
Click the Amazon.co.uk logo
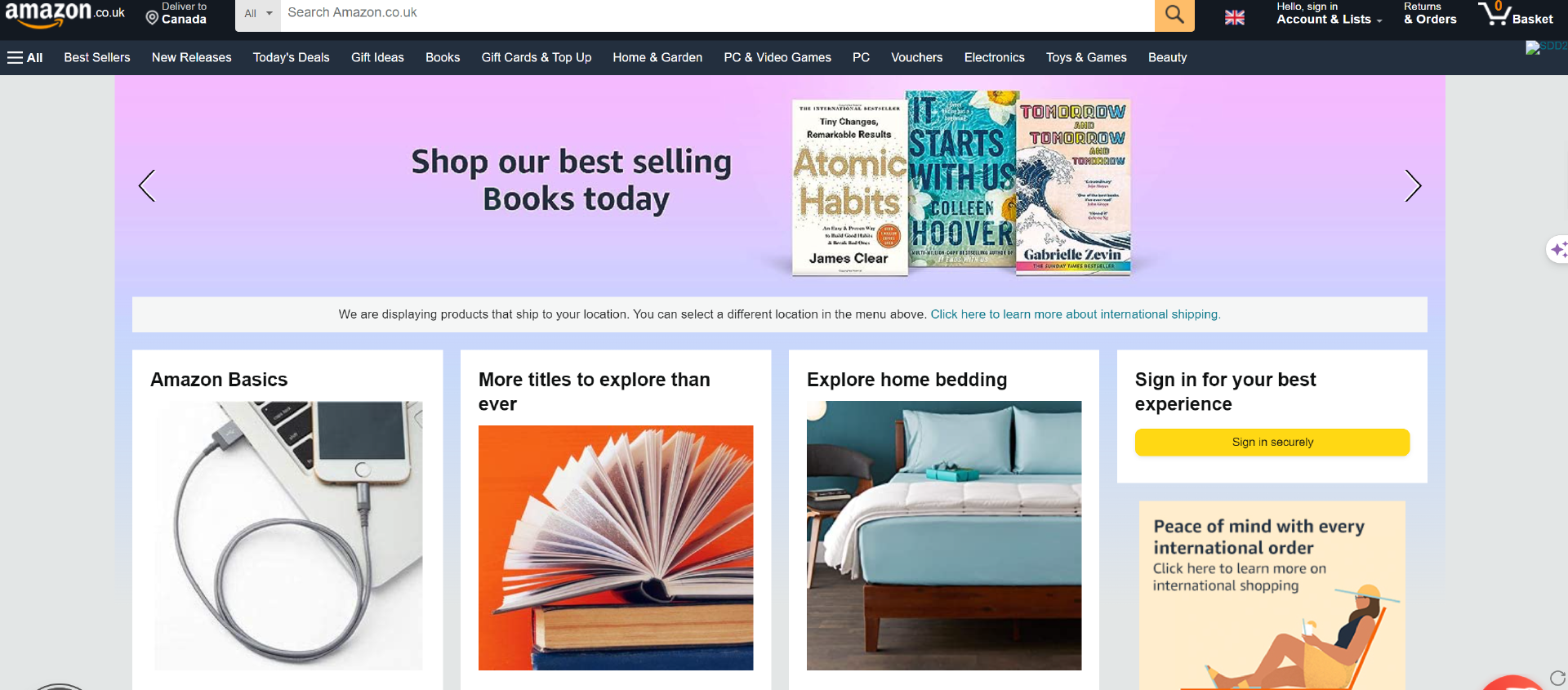[65, 14]
